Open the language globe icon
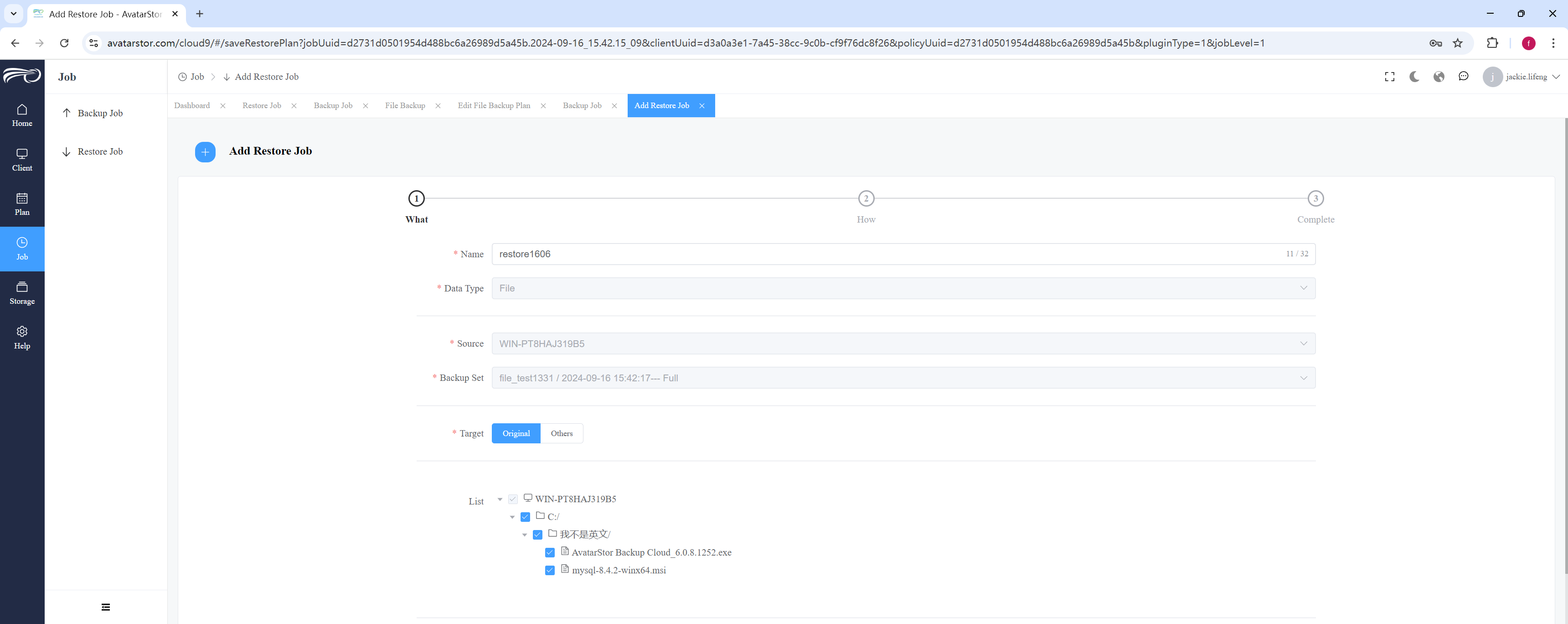This screenshot has width=1568, height=624. point(1439,77)
